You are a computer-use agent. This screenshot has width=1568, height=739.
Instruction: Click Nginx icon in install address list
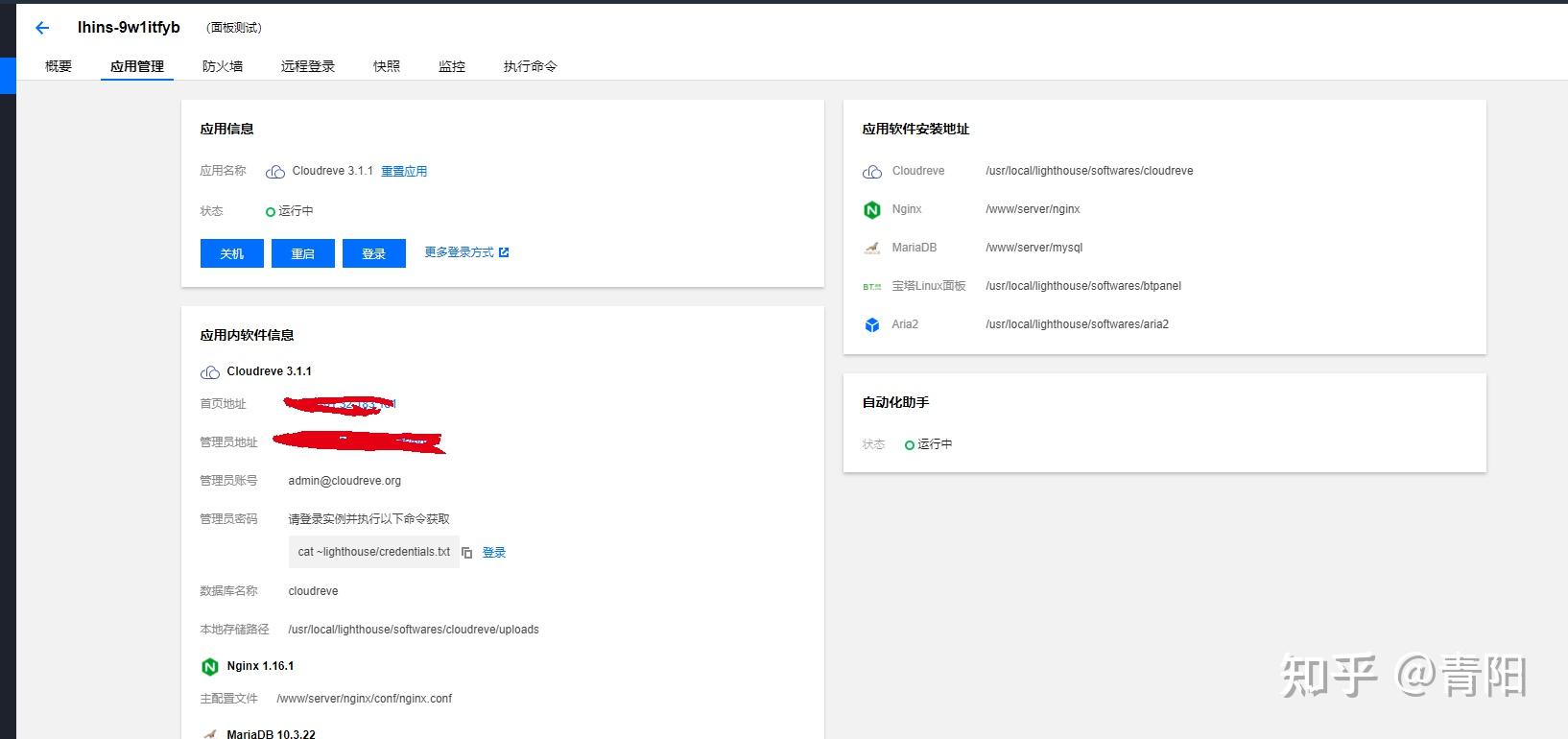point(872,210)
